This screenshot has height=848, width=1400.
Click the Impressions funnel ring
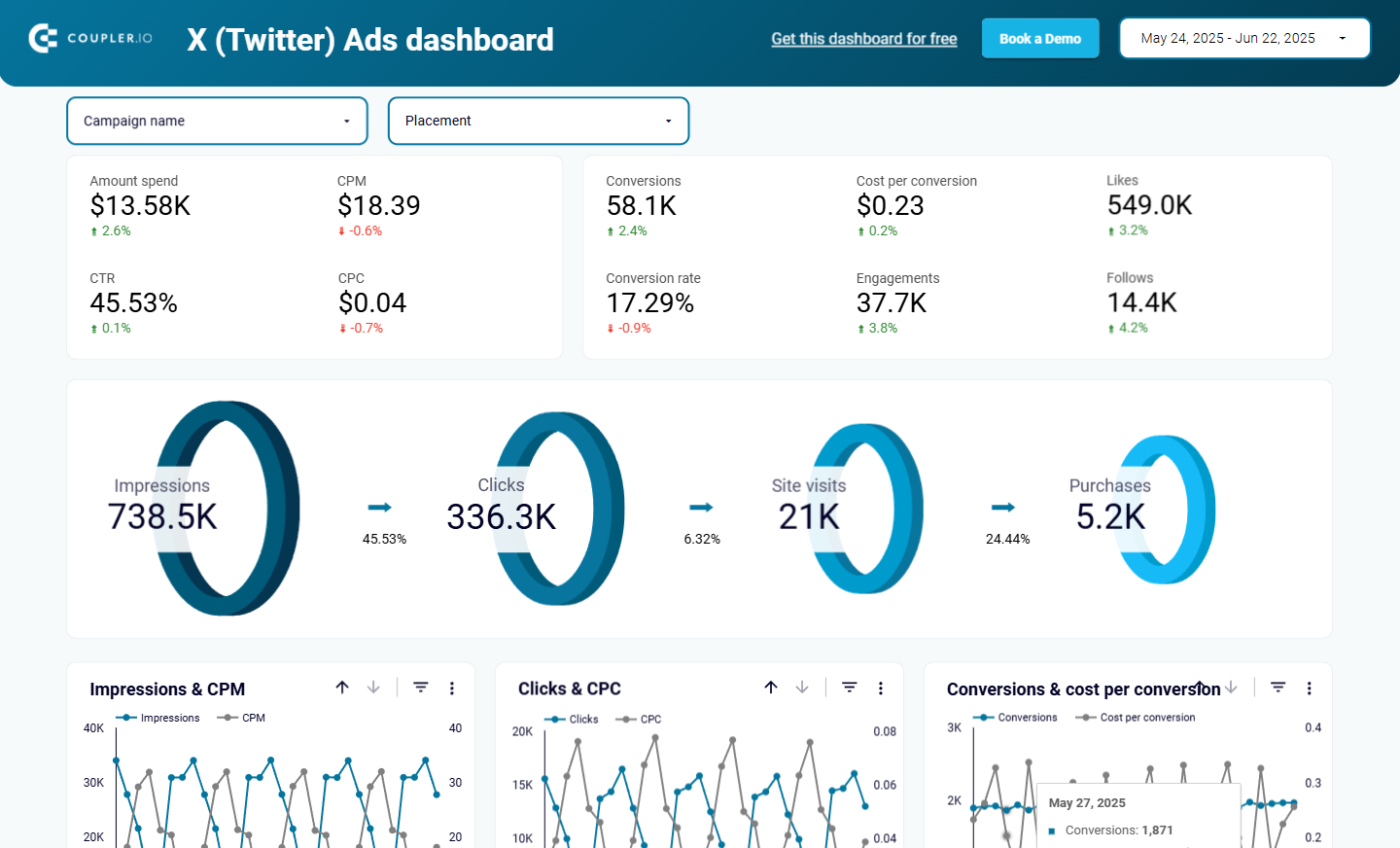click(x=227, y=508)
